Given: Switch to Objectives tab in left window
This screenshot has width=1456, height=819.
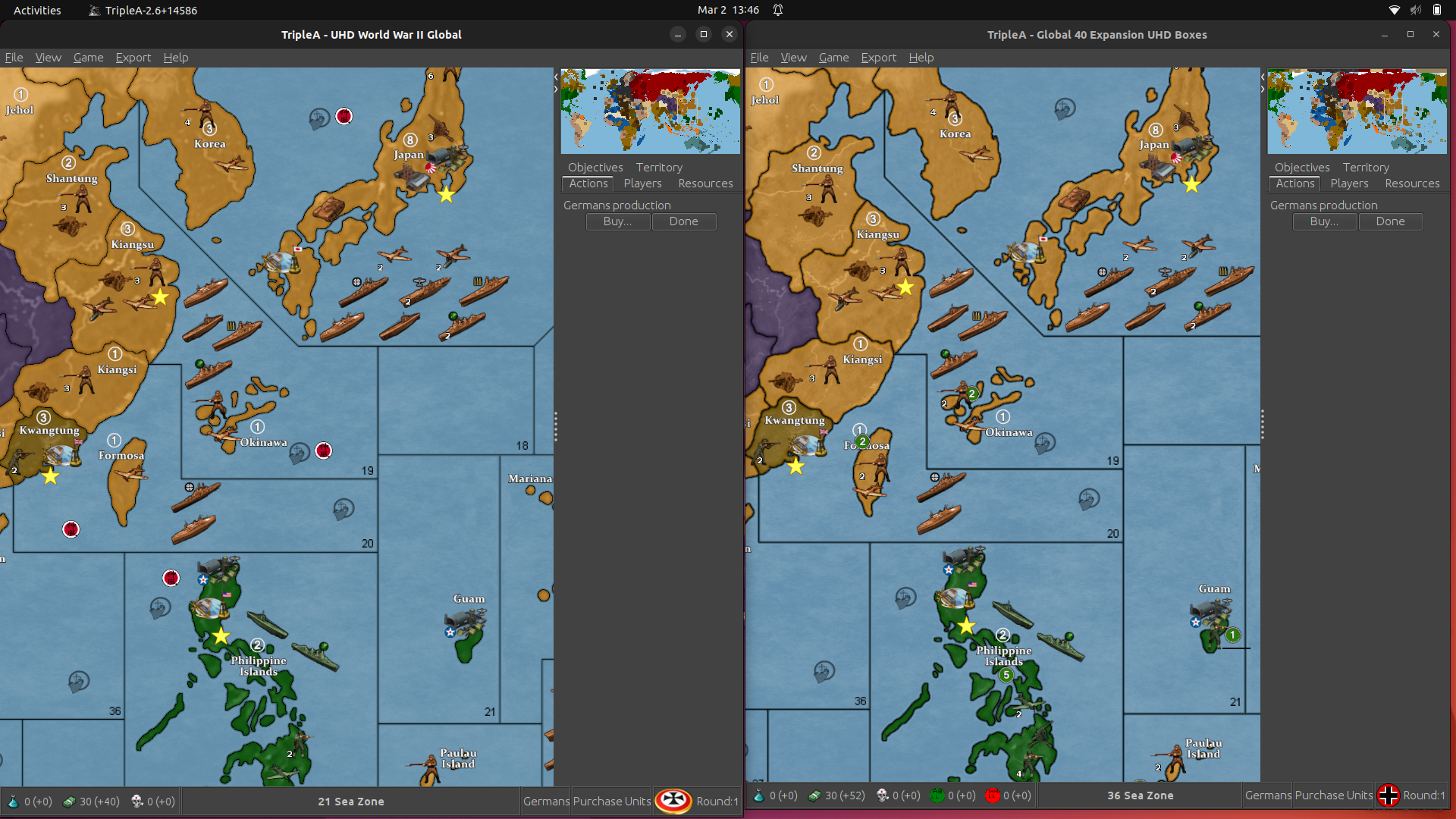Looking at the screenshot, I should point(595,168).
